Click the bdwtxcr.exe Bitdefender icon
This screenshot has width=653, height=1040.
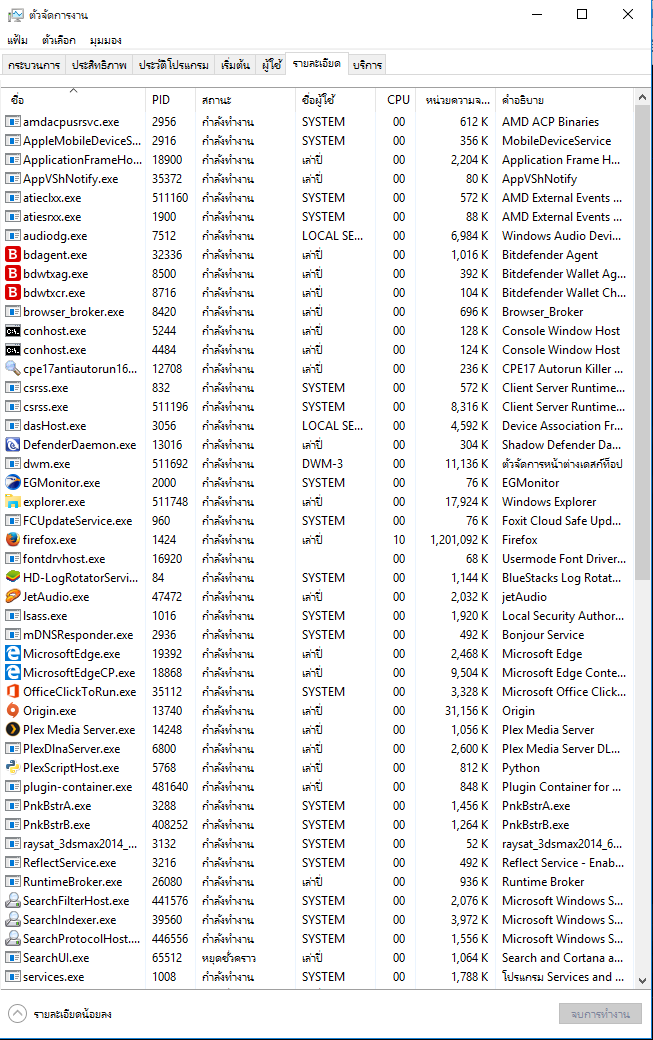pos(13,292)
